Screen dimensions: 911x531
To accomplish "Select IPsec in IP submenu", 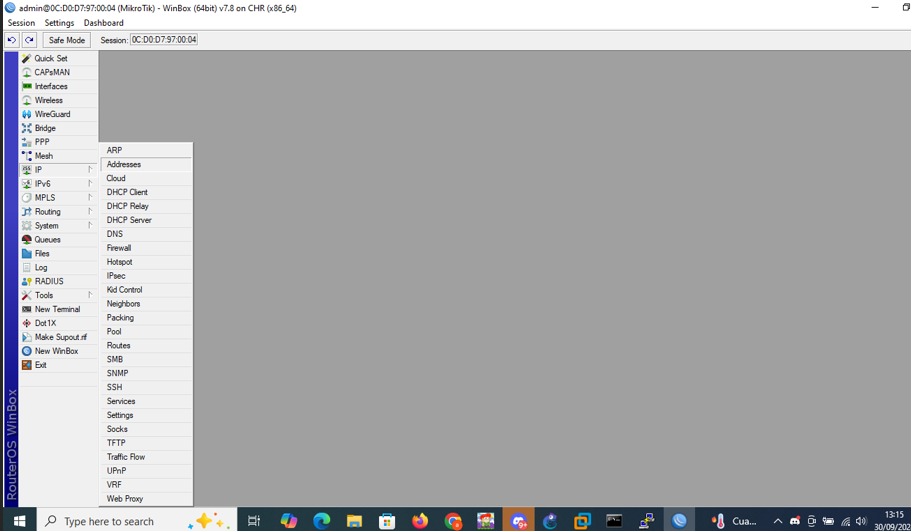I will point(146,275).
